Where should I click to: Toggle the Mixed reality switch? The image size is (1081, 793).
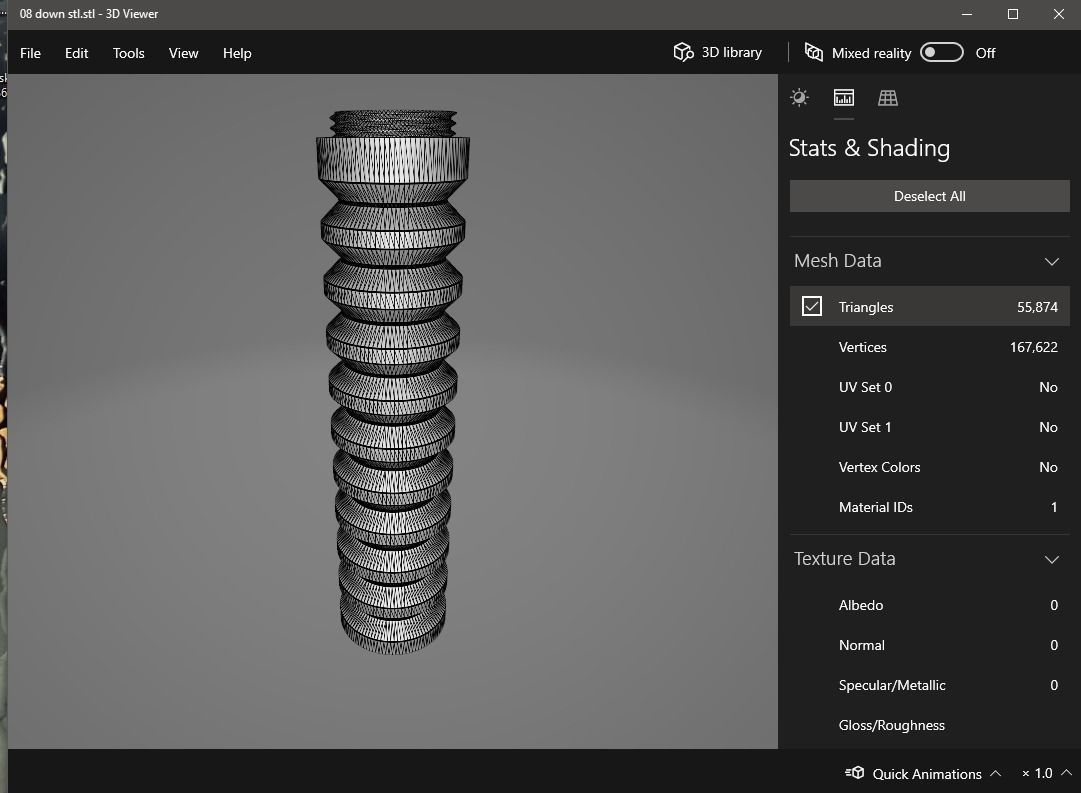(941, 52)
